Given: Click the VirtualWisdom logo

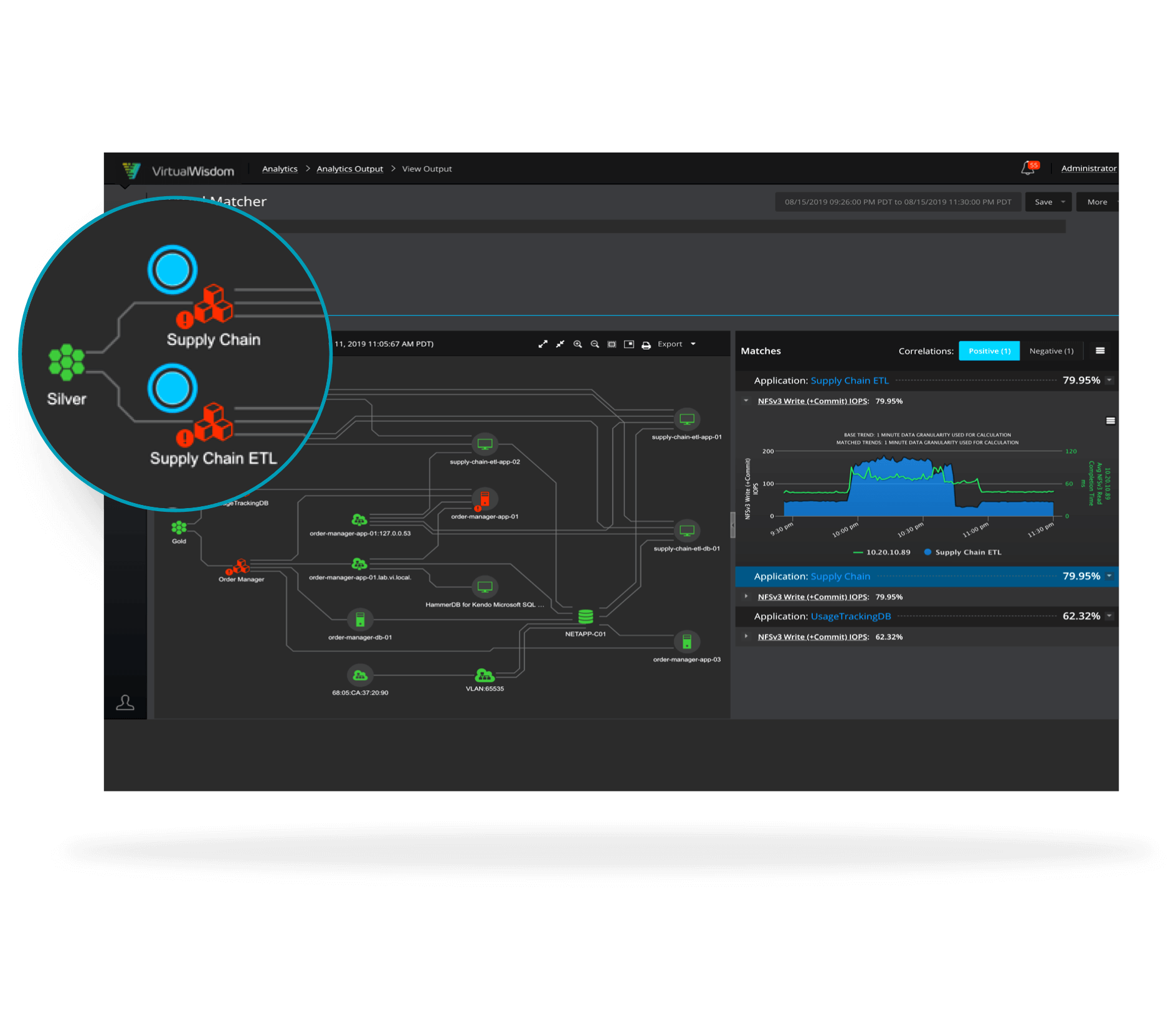Looking at the screenshot, I should coord(178,171).
